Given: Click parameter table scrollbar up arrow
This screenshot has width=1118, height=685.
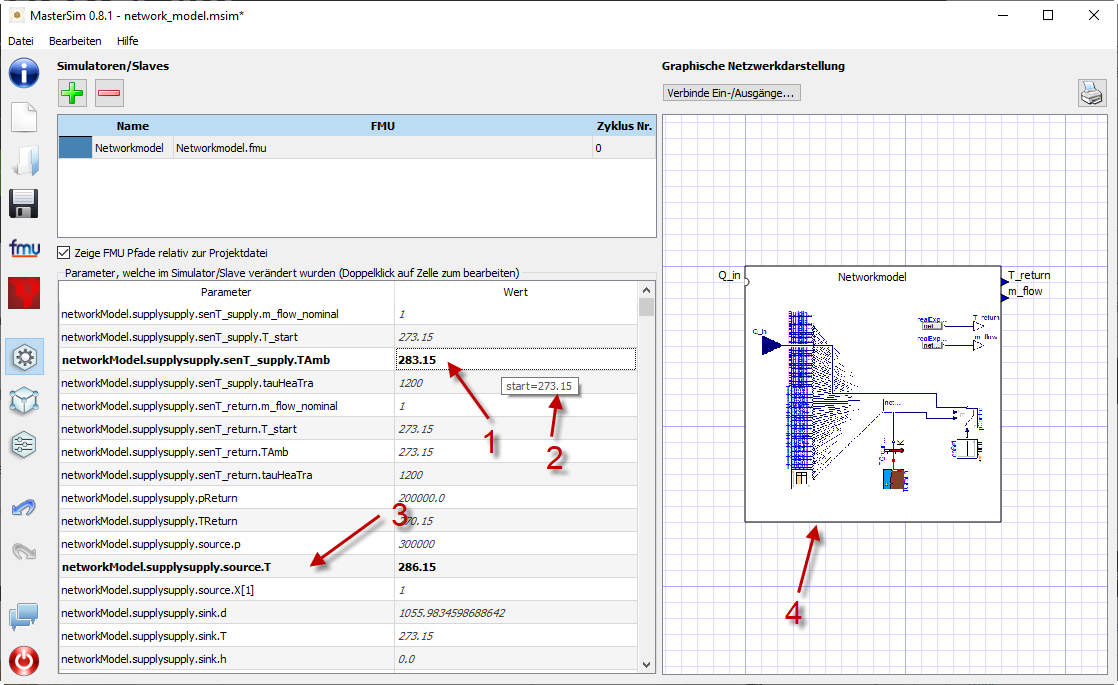Looking at the screenshot, I should (x=646, y=290).
